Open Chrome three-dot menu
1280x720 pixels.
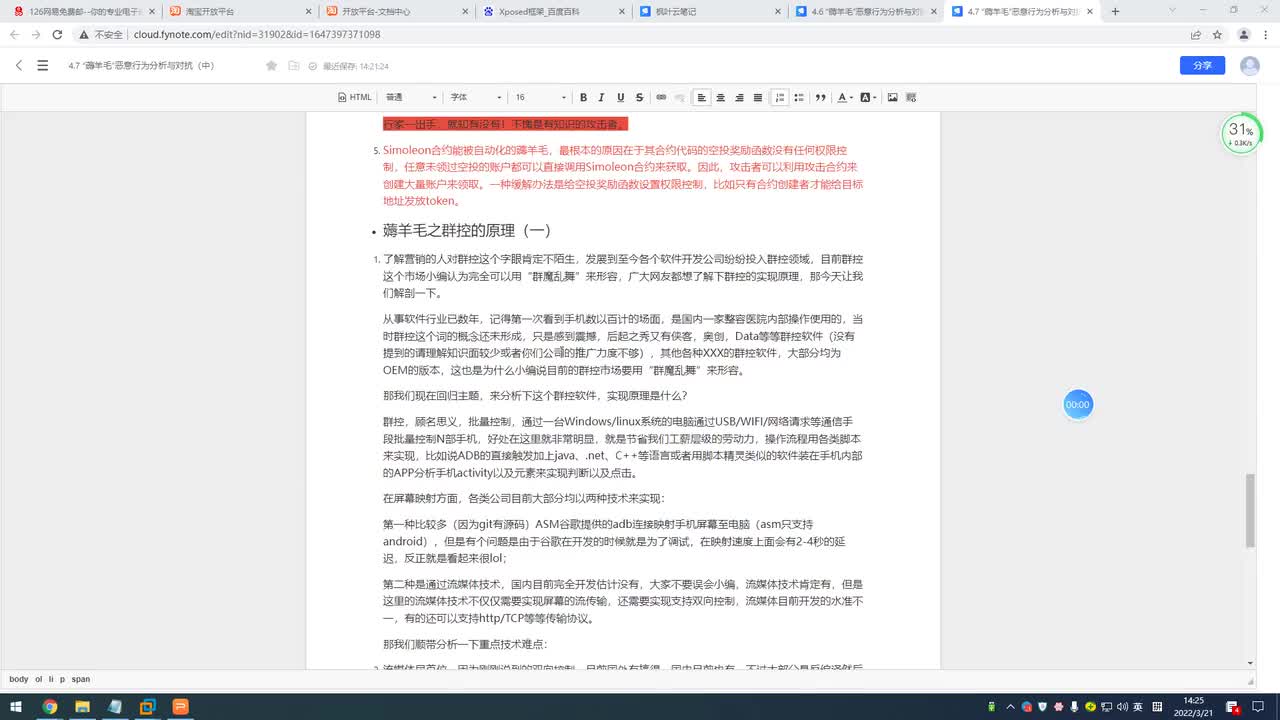coord(1266,34)
